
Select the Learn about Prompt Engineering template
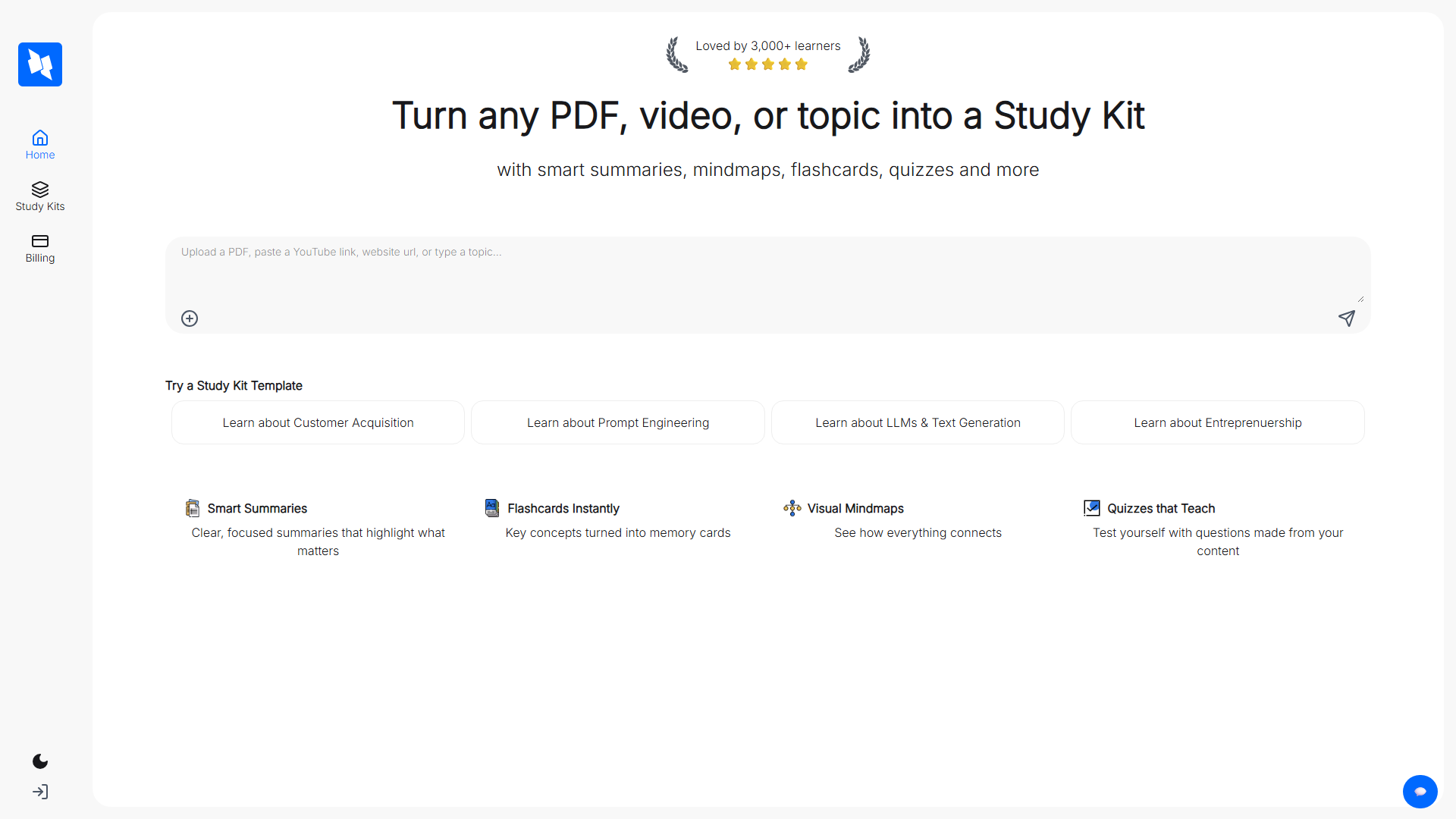tap(617, 422)
